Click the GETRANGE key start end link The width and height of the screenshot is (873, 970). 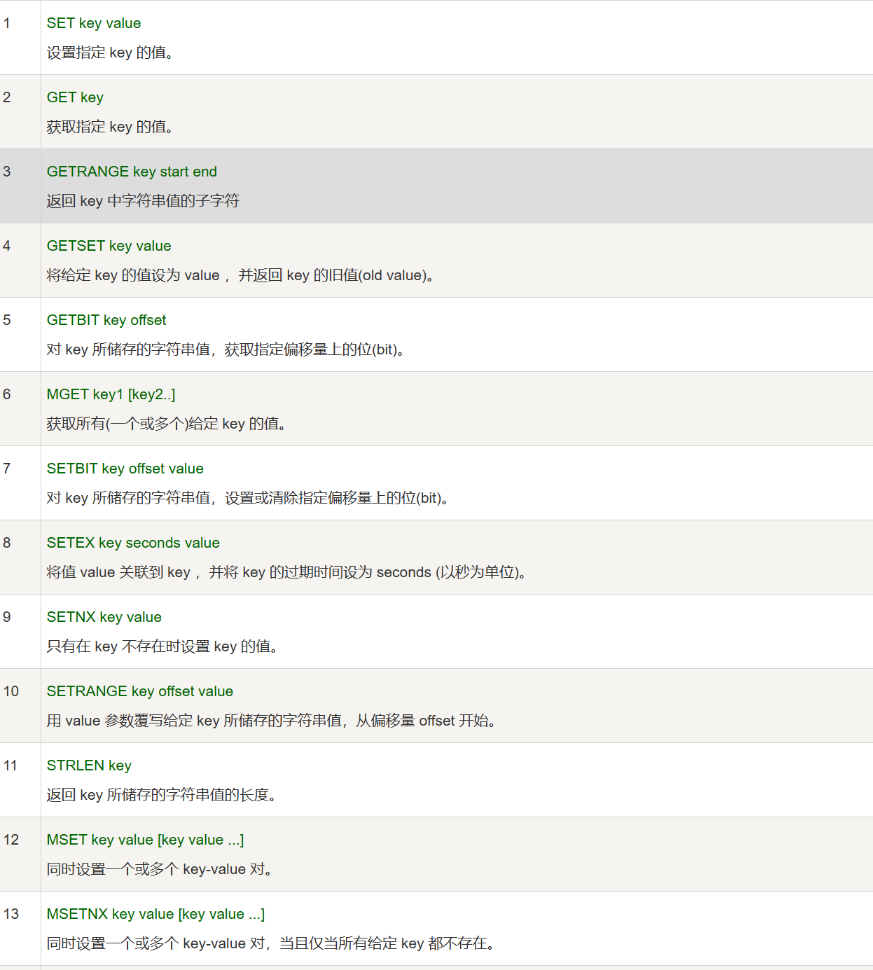point(132,172)
